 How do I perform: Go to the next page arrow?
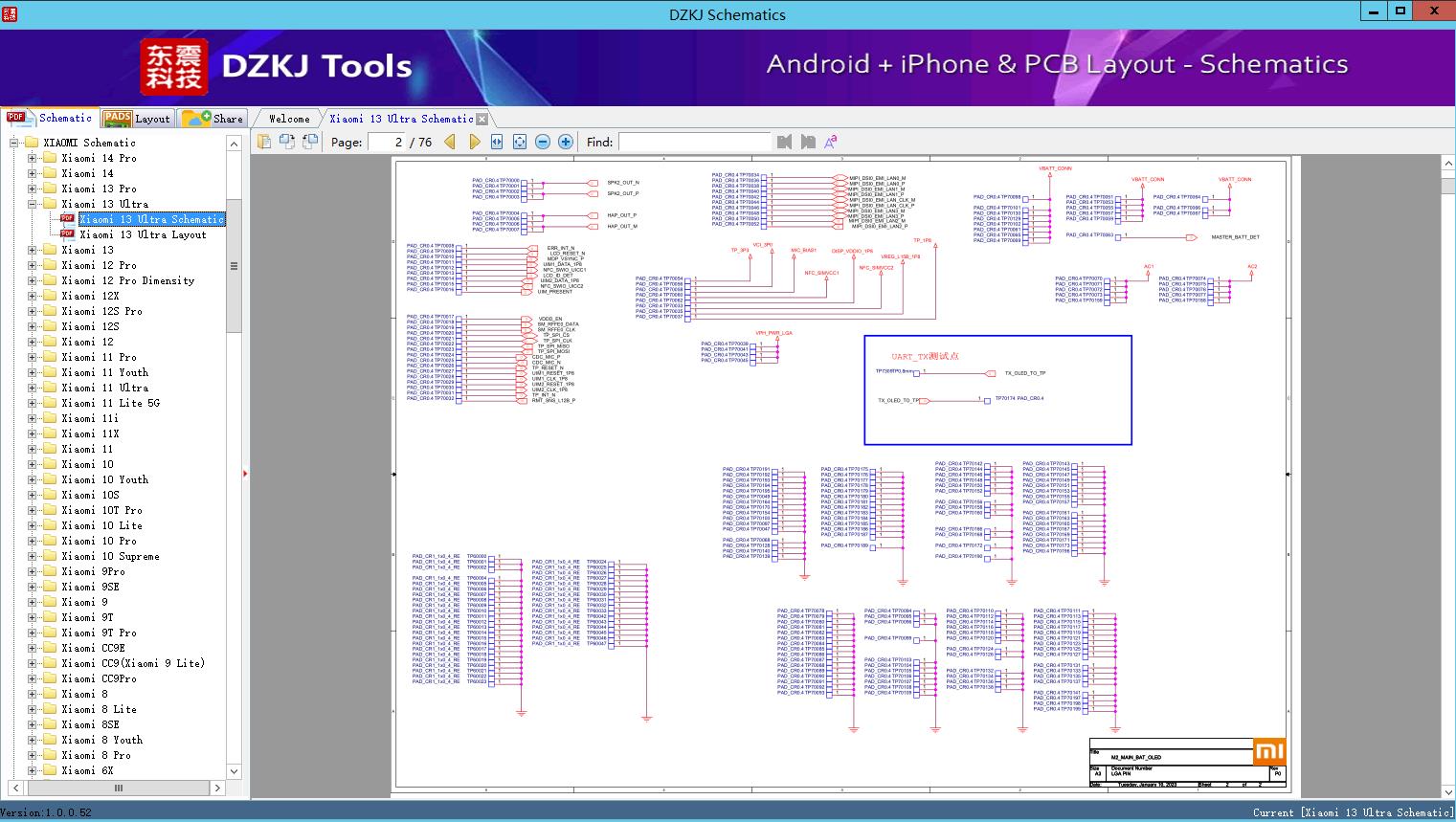474,142
